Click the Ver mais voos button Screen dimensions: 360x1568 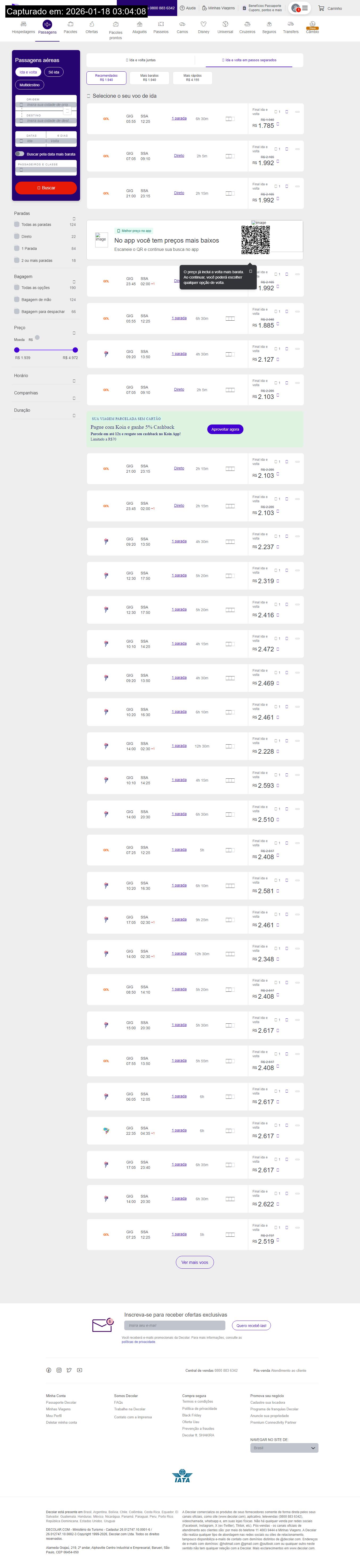pos(195,1262)
